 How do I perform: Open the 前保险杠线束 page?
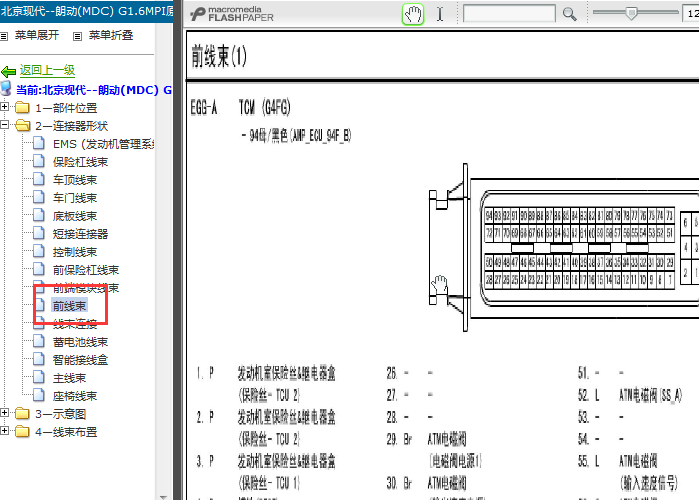point(86,270)
